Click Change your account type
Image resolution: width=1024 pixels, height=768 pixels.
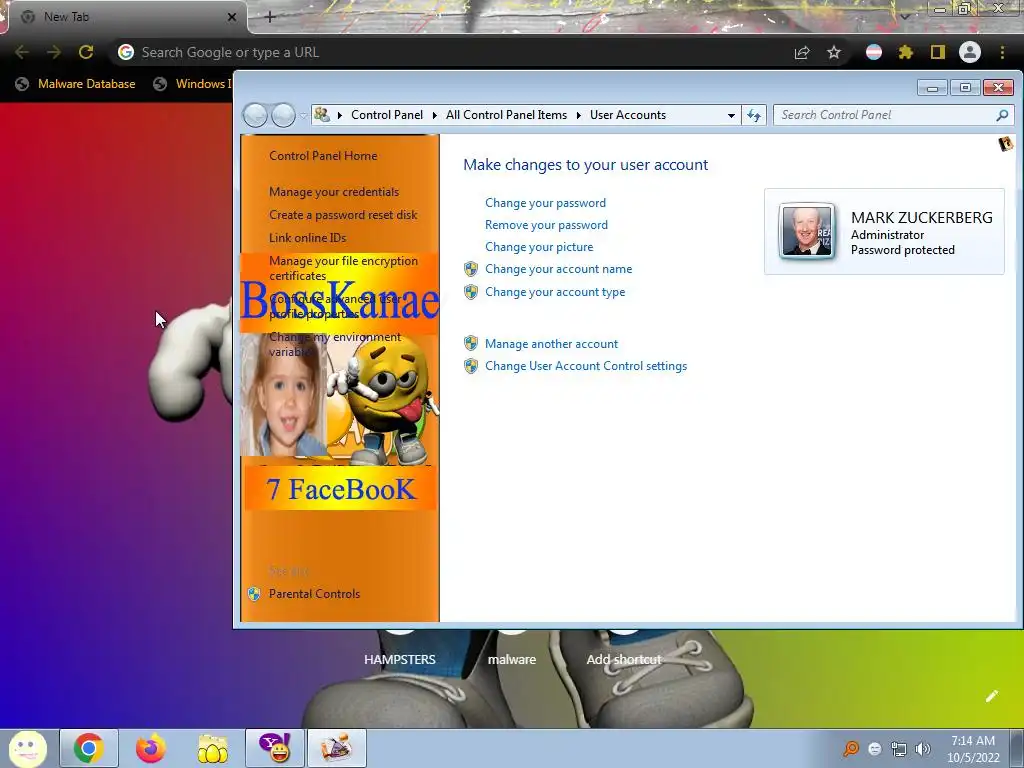554,292
